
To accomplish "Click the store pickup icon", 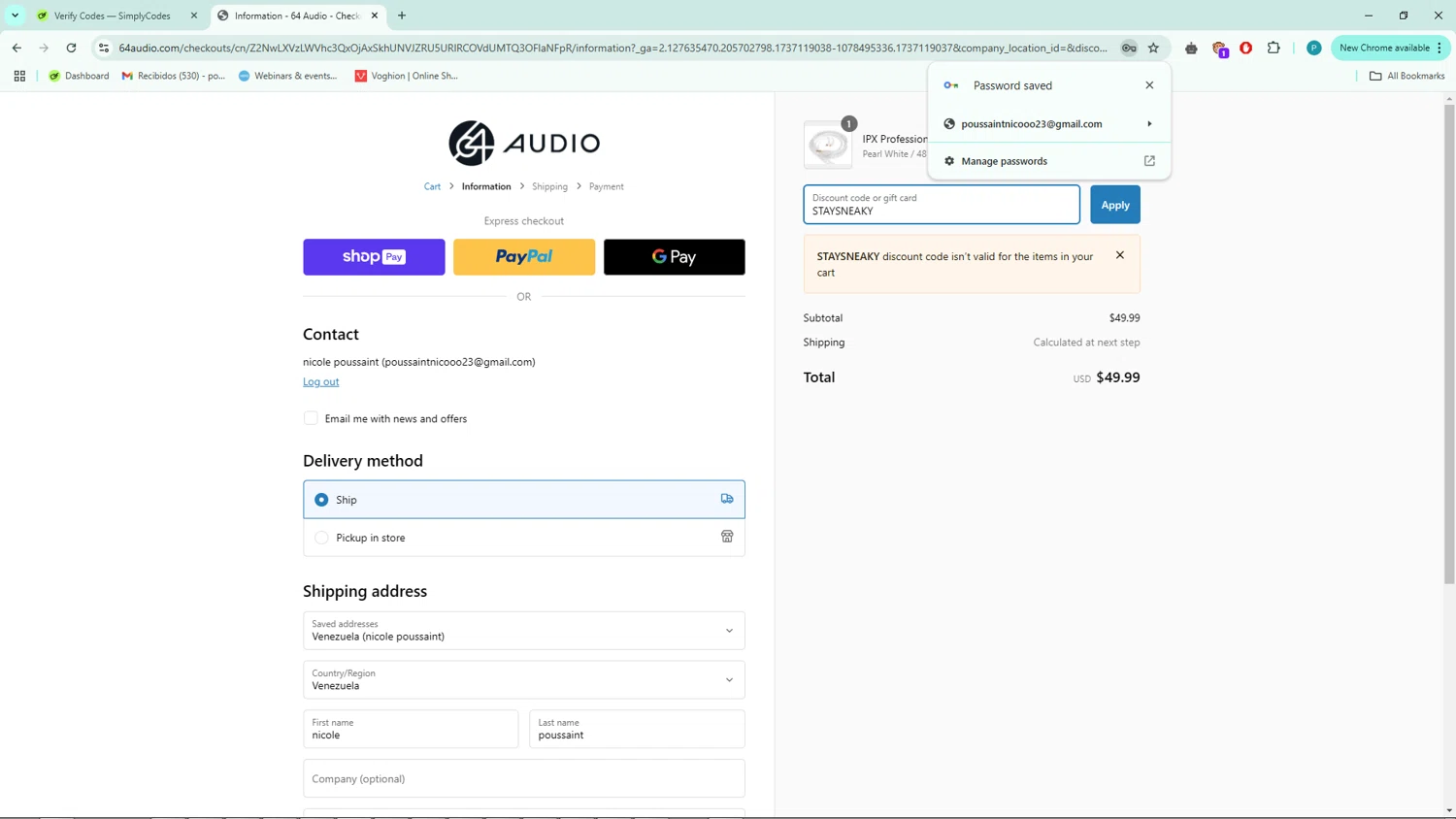I will [727, 537].
